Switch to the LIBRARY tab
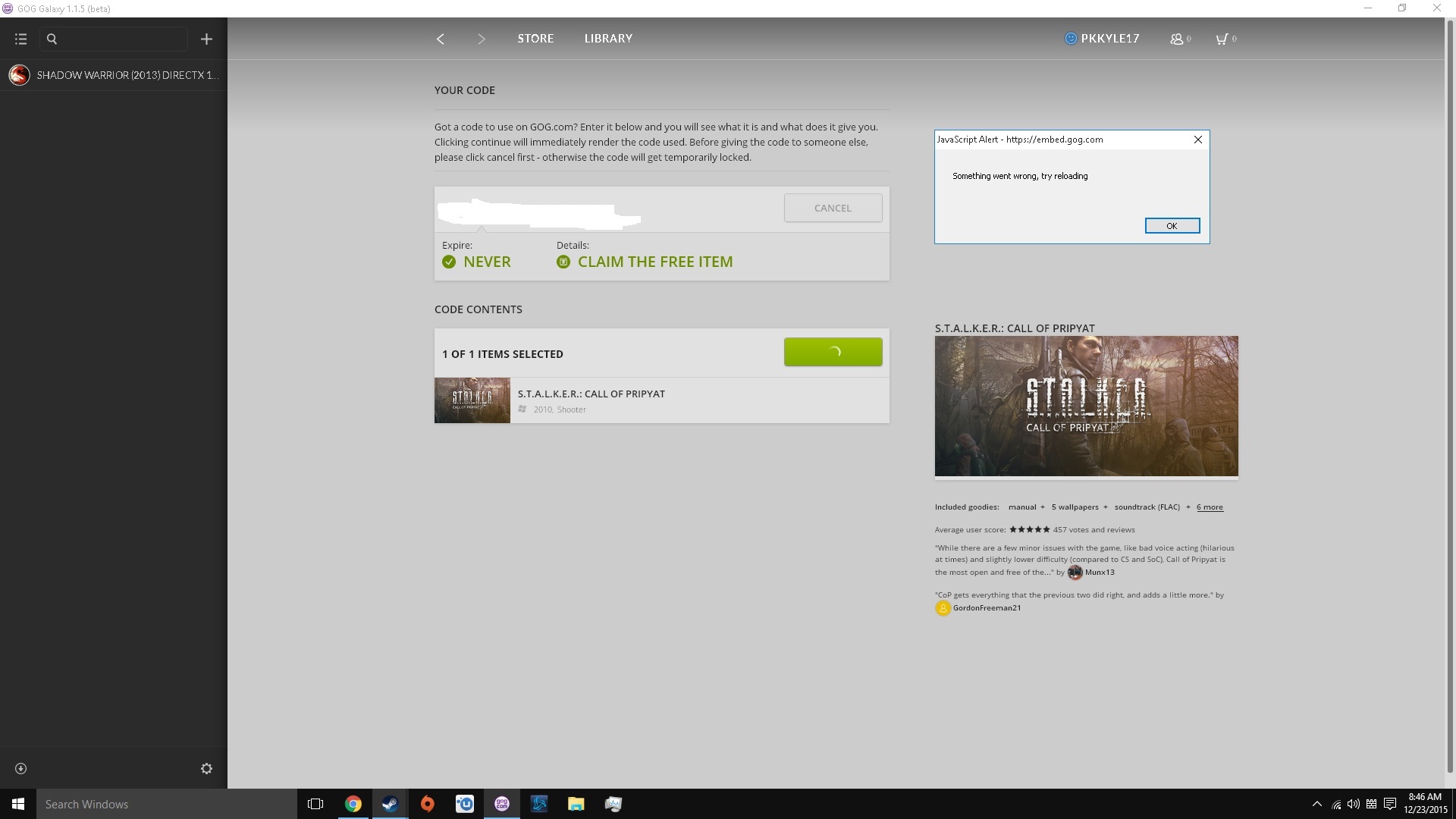 pyautogui.click(x=608, y=38)
